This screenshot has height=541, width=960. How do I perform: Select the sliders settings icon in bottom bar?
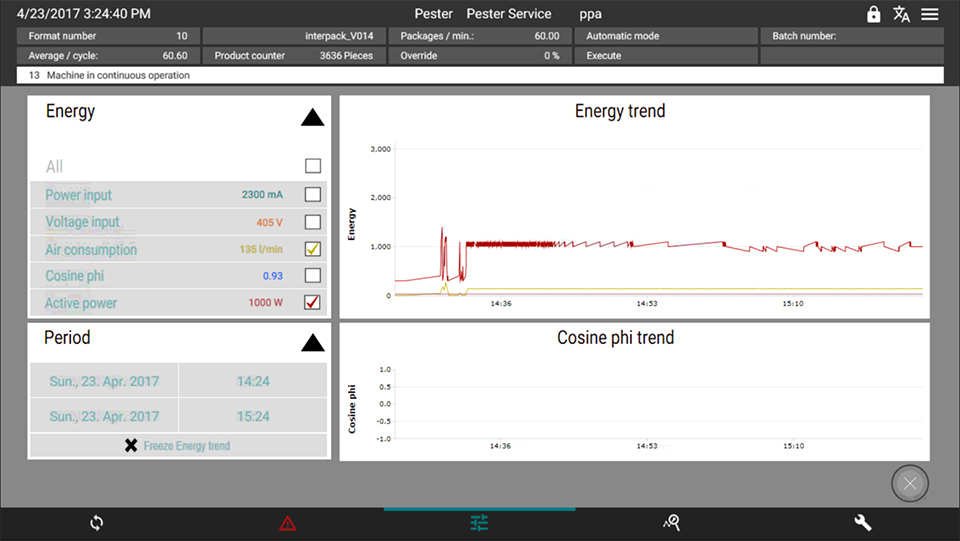tap(480, 523)
